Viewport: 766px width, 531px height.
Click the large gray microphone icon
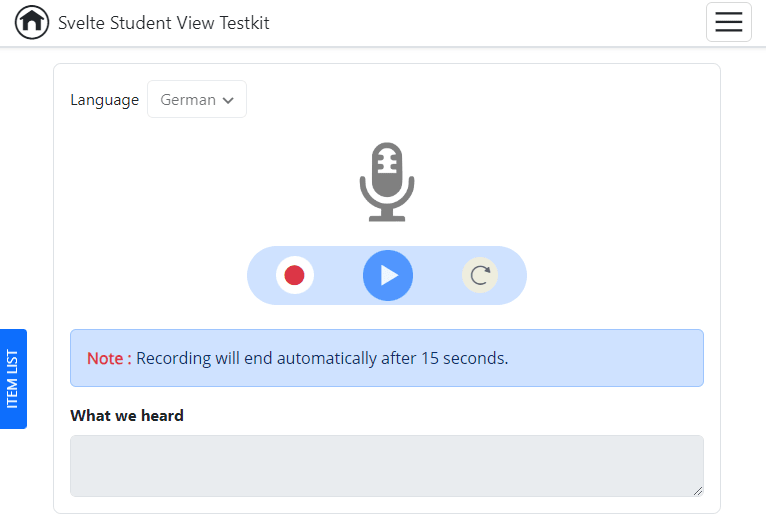coord(387,182)
